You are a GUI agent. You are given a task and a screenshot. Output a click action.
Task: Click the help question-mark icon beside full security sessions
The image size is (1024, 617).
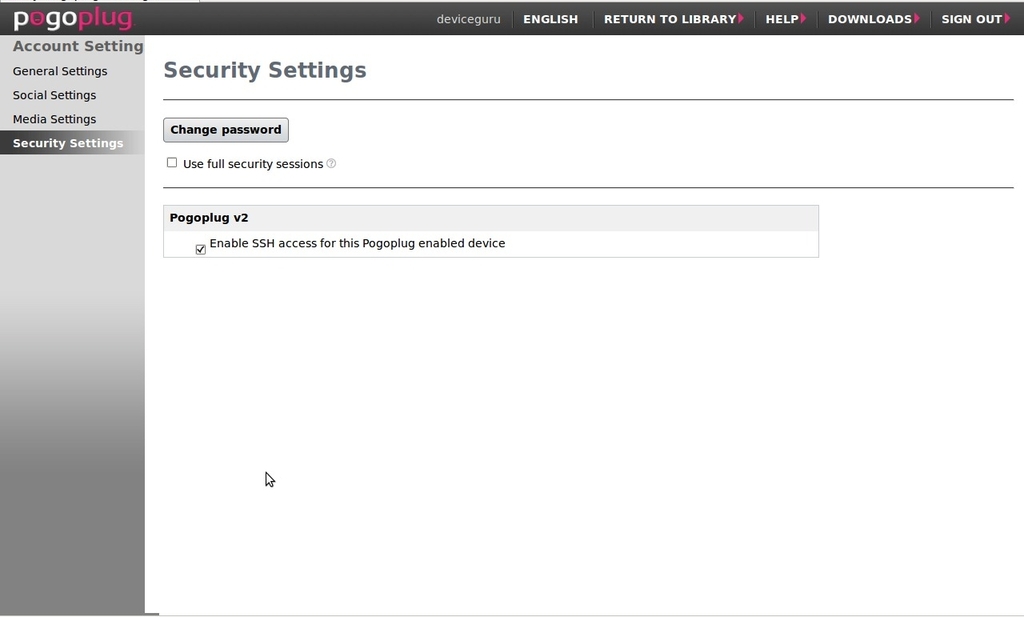[331, 163]
